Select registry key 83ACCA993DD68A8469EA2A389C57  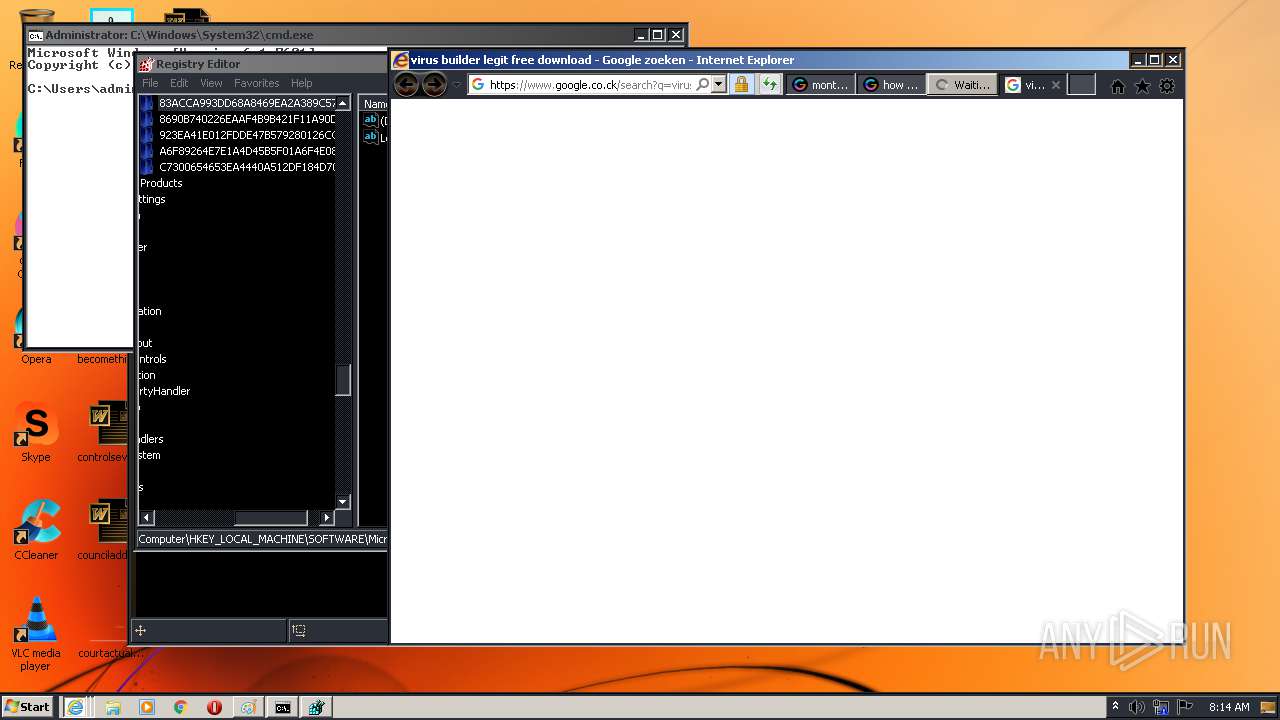247,103
